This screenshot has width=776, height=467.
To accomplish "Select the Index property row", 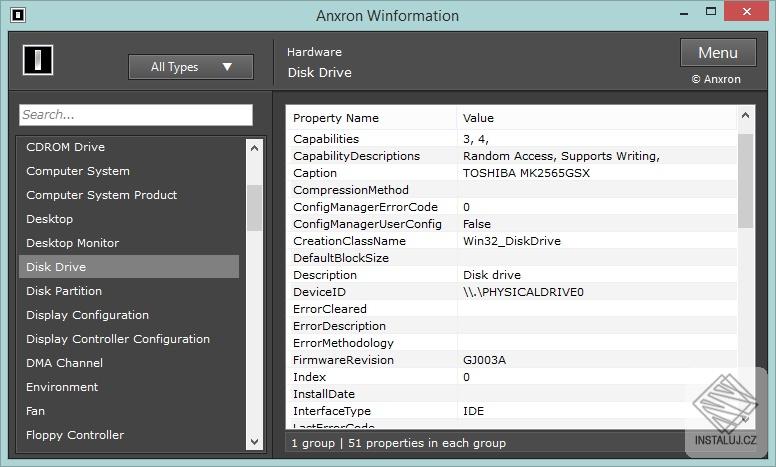I will [512, 377].
